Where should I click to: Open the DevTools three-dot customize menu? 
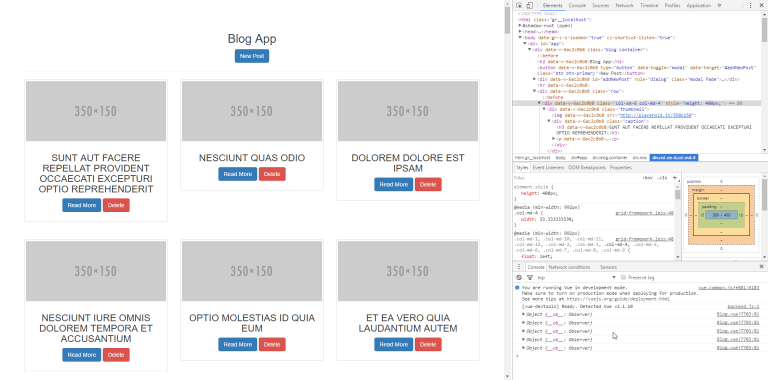(750, 5)
